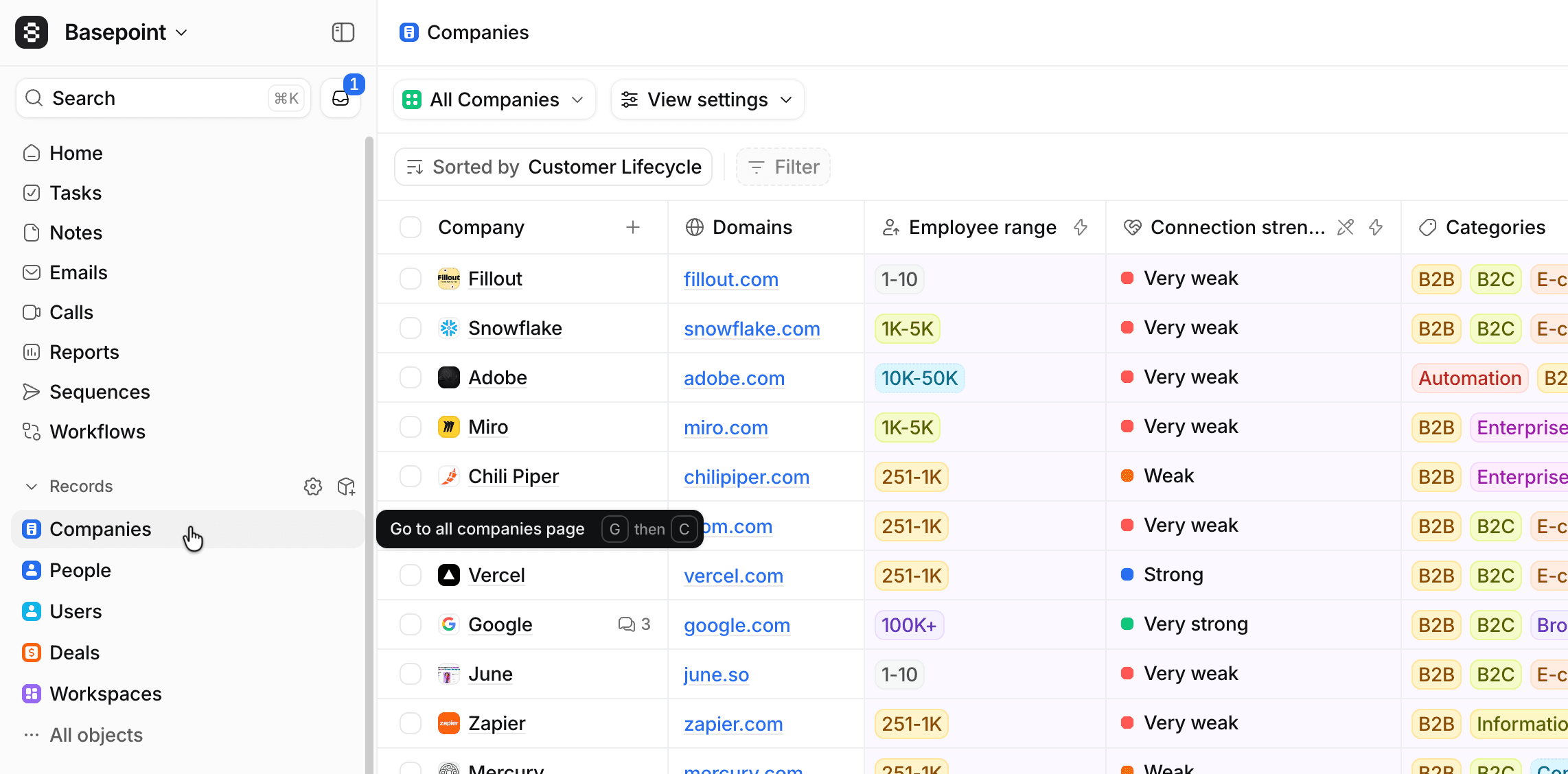Open Records settings gear icon

[313, 486]
